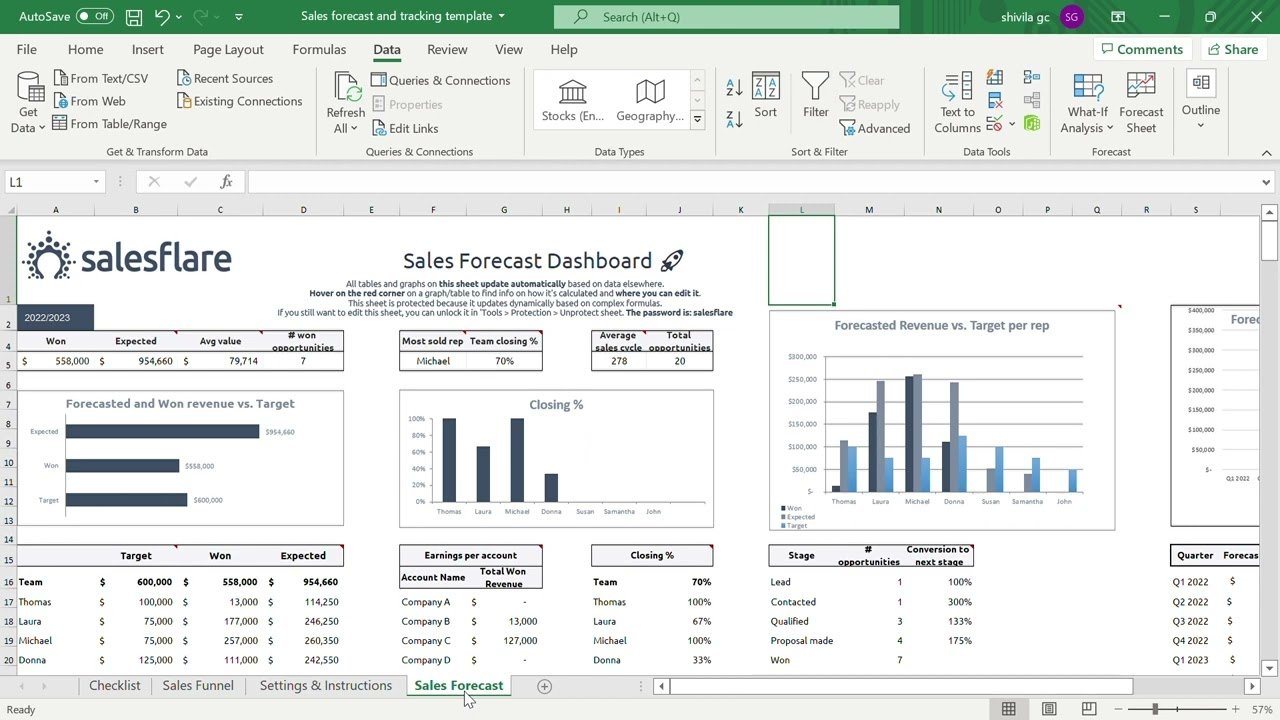Click the horizontal scrollbar thumb
1280x720 pixels.
coord(903,686)
